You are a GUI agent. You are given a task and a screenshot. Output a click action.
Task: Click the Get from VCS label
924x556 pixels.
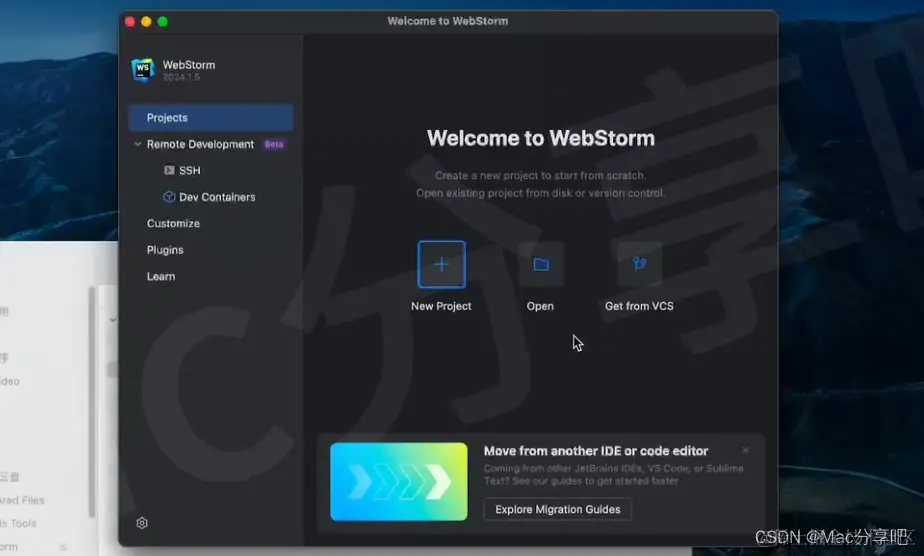click(x=639, y=306)
